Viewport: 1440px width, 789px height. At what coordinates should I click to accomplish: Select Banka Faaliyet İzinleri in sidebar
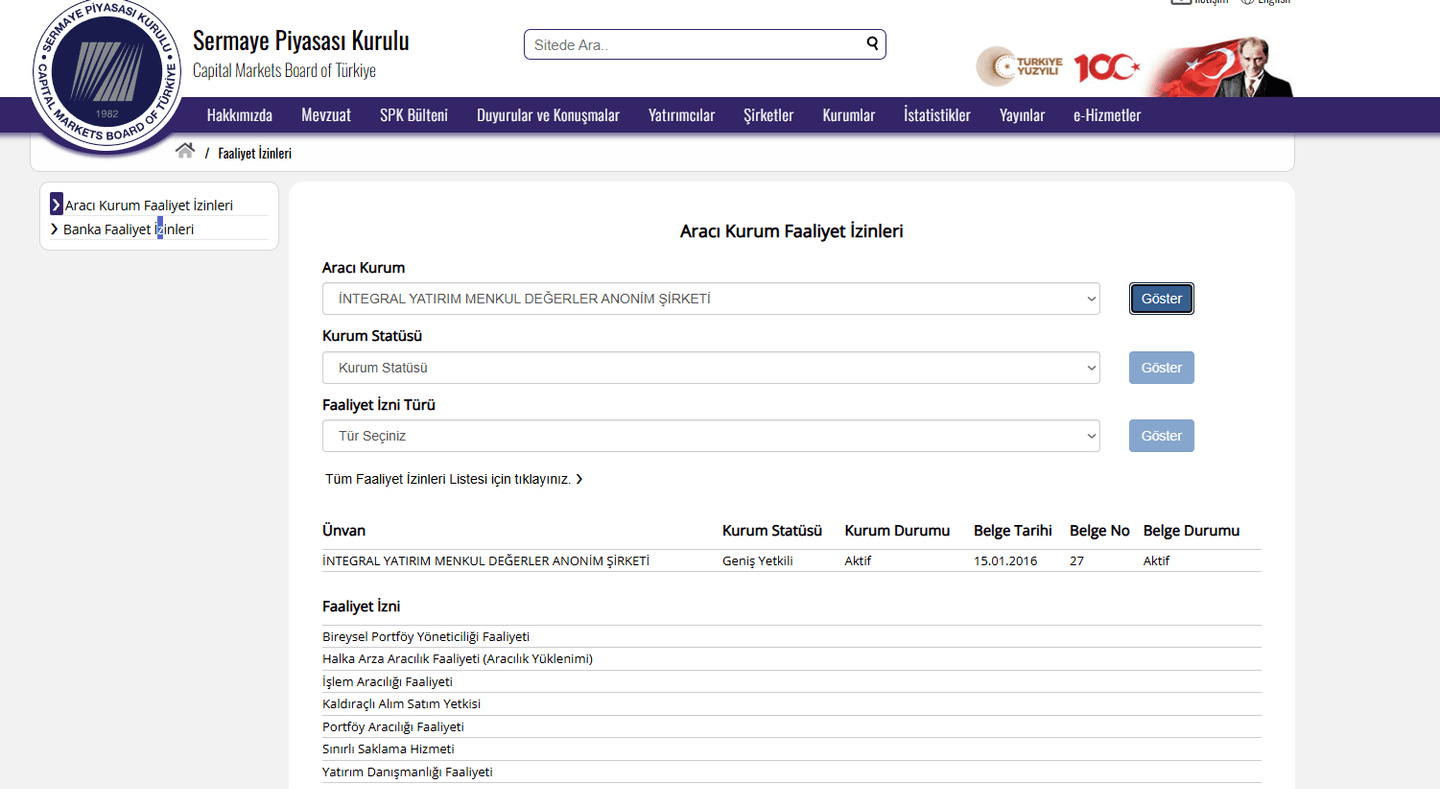pyautogui.click(x=128, y=229)
